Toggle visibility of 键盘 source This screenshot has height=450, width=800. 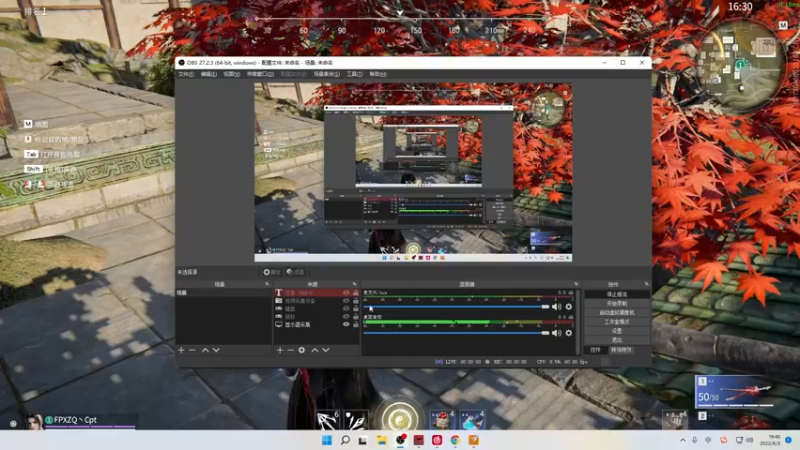[x=346, y=309]
